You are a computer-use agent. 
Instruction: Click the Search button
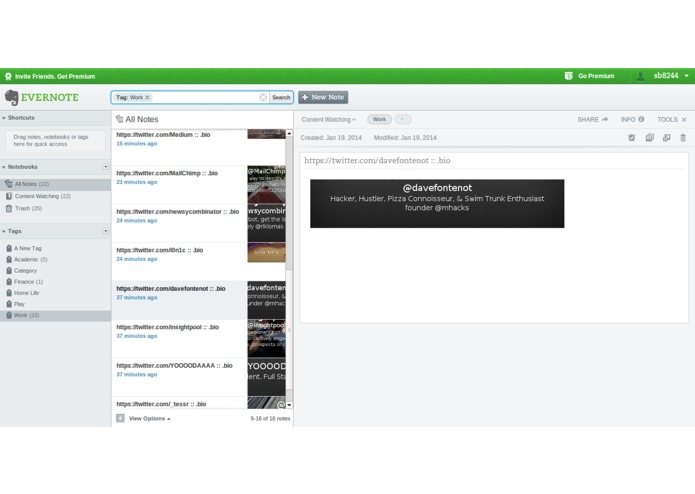click(281, 97)
